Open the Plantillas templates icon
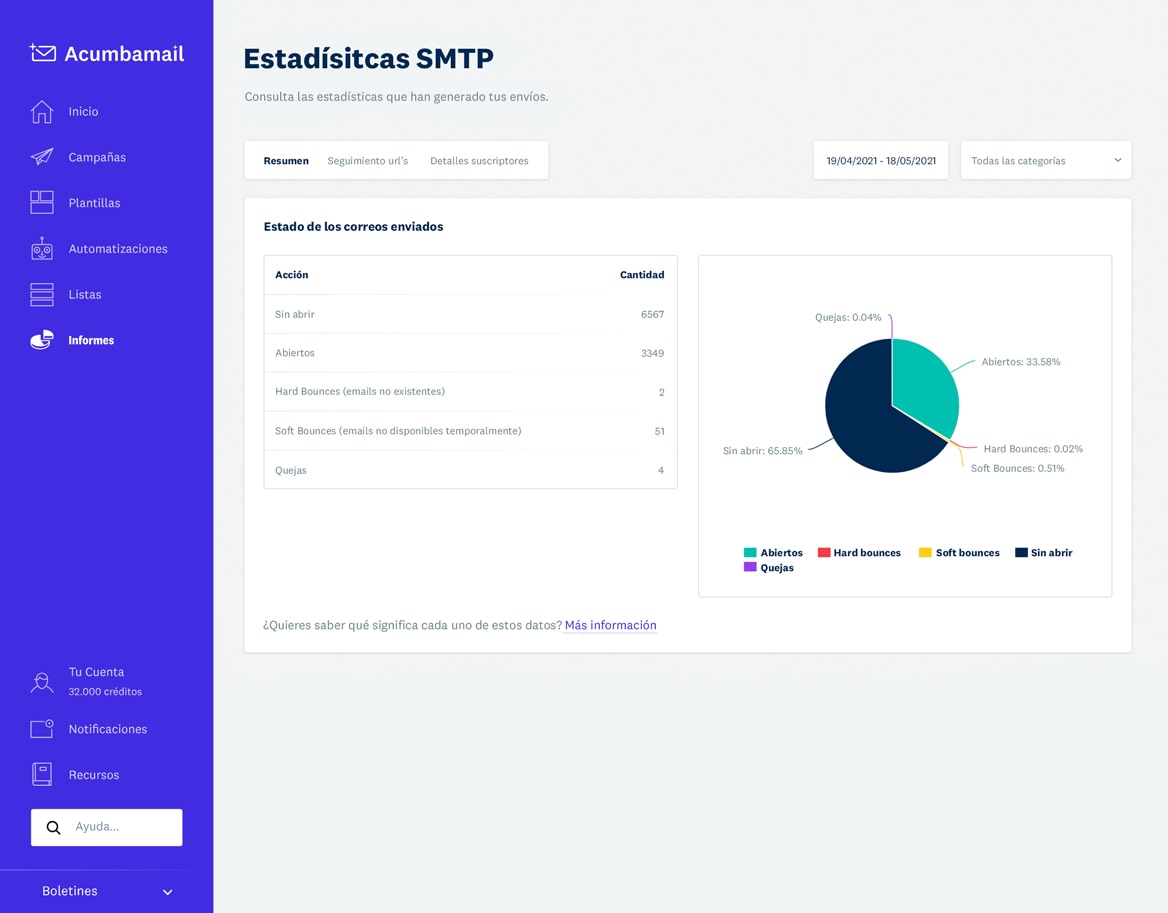 click(41, 202)
